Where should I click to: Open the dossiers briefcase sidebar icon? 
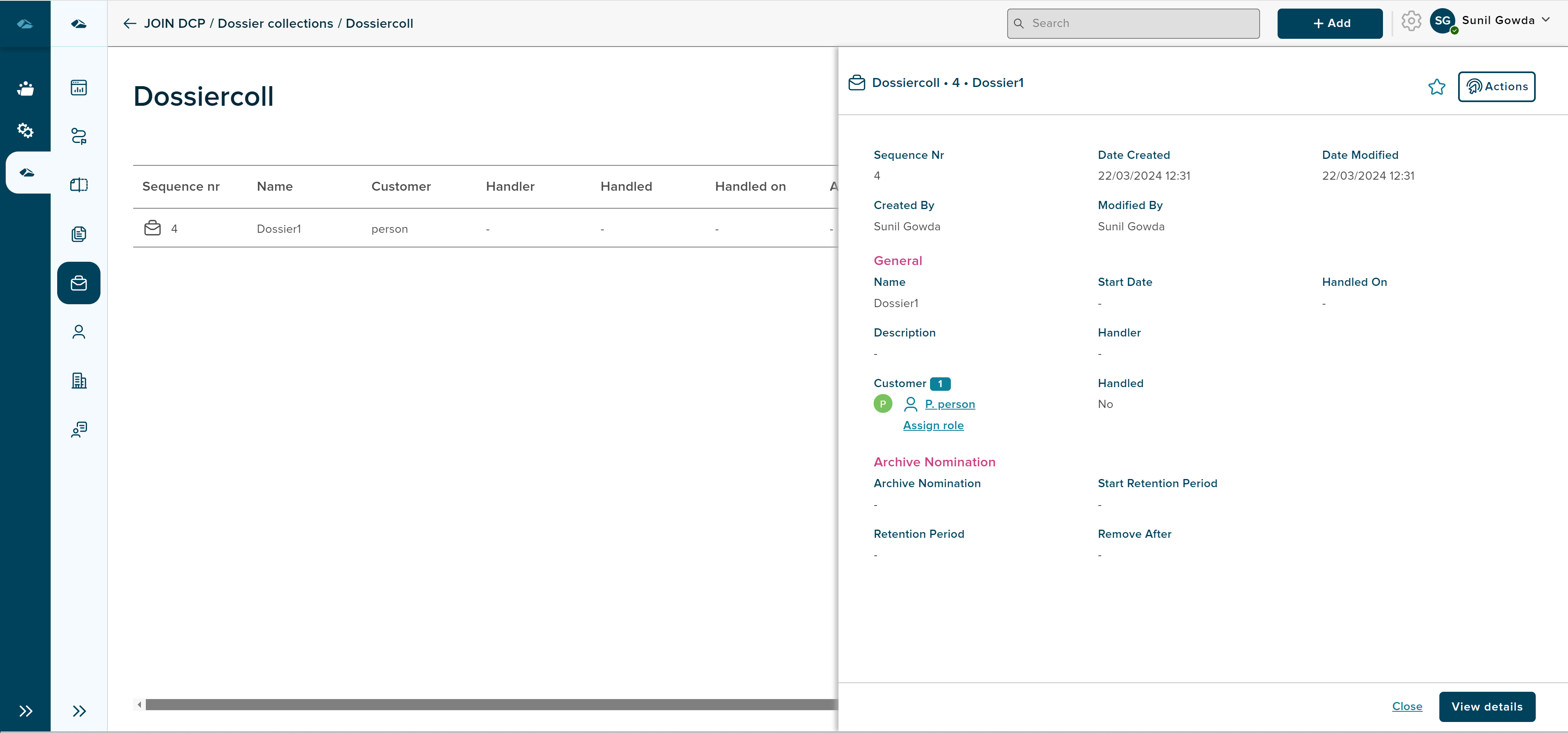coord(78,283)
